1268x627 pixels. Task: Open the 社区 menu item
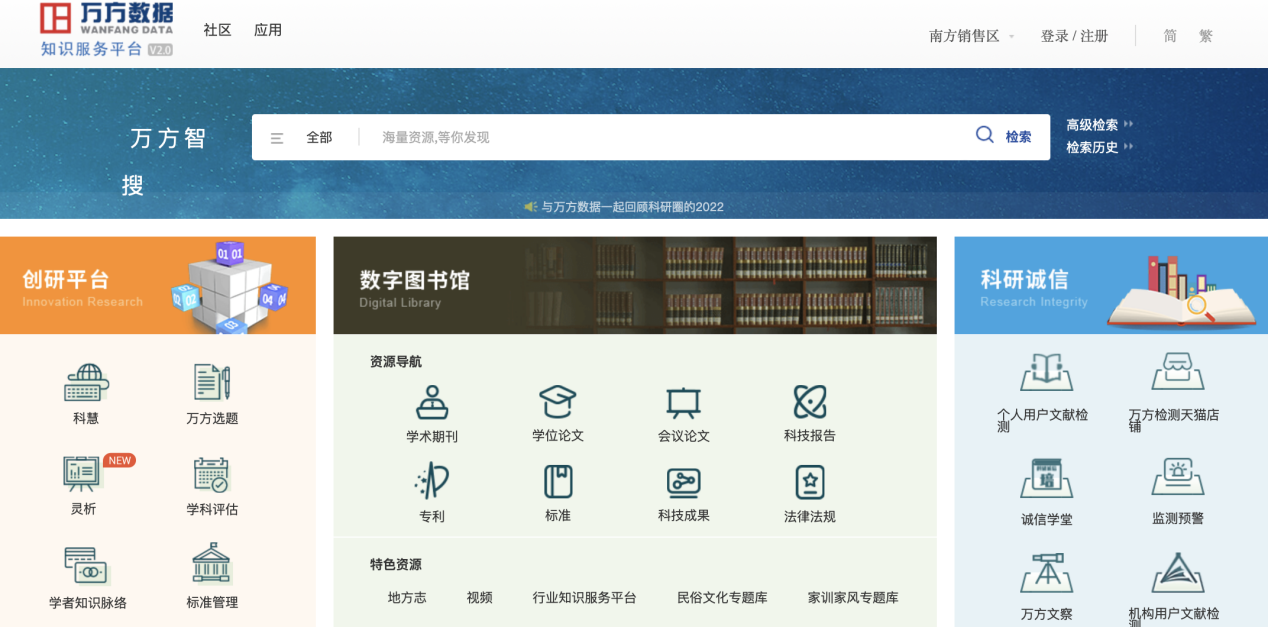click(x=217, y=30)
